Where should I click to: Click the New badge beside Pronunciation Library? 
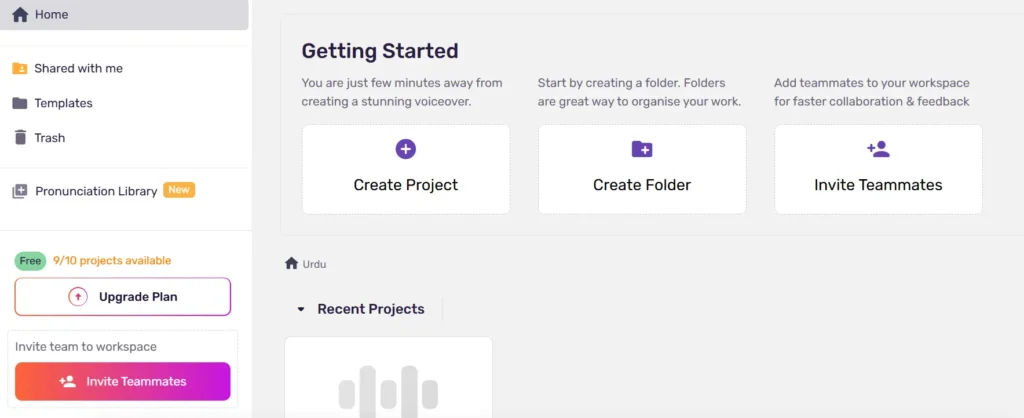click(179, 190)
